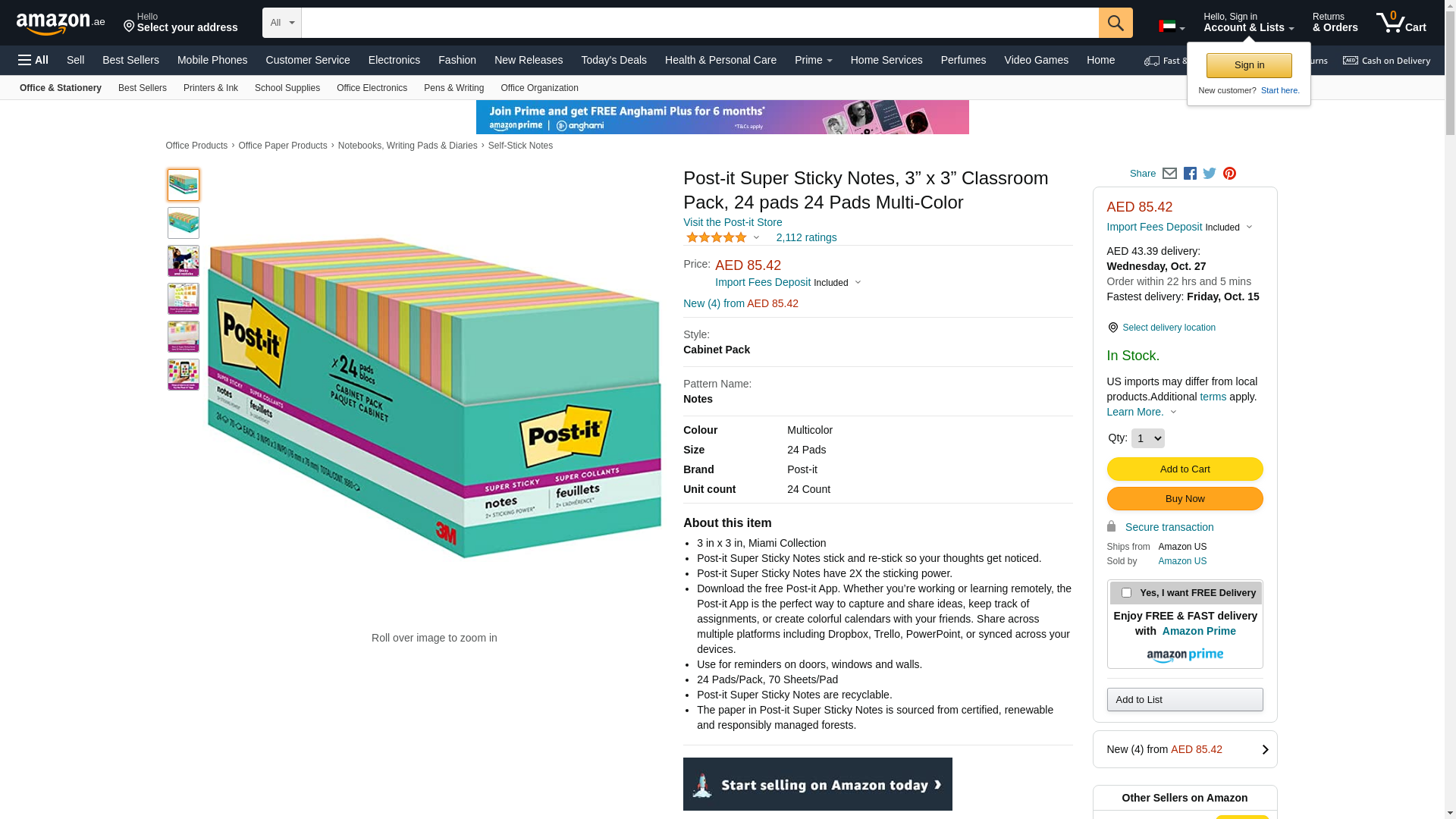Open the country flag language selector

pos(1171,27)
